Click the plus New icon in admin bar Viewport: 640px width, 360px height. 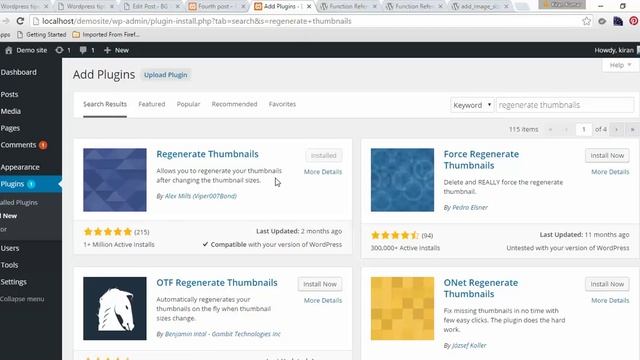[107, 50]
